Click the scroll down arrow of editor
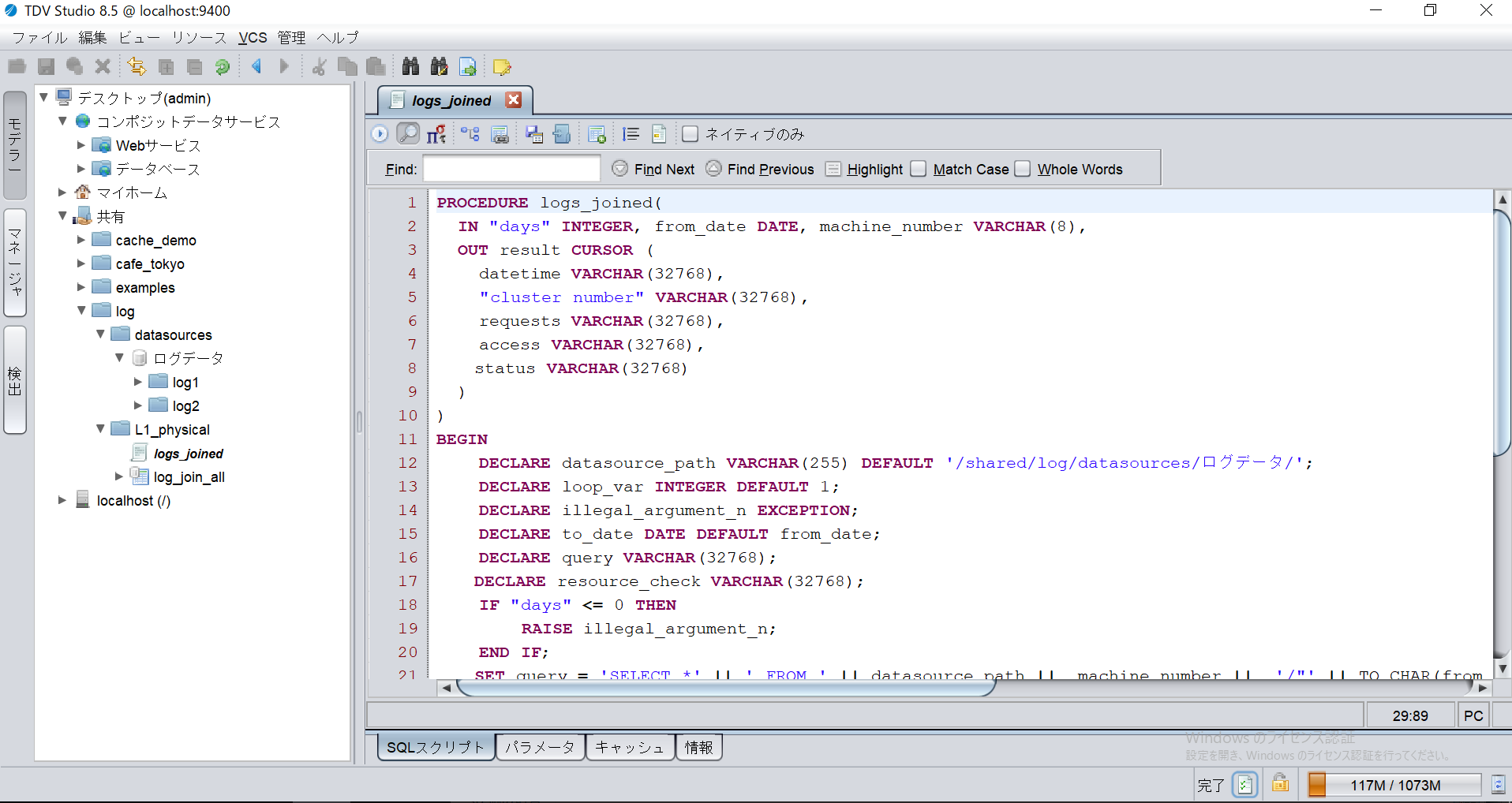The width and height of the screenshot is (1512, 803). click(1503, 669)
